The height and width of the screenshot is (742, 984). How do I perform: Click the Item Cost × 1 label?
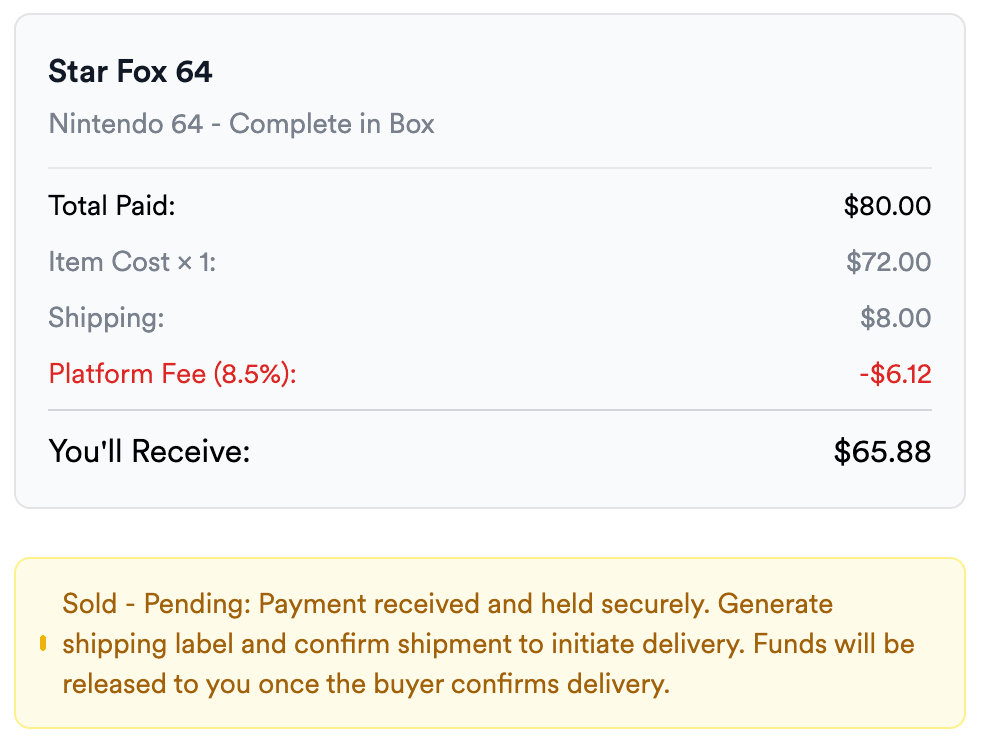132,262
